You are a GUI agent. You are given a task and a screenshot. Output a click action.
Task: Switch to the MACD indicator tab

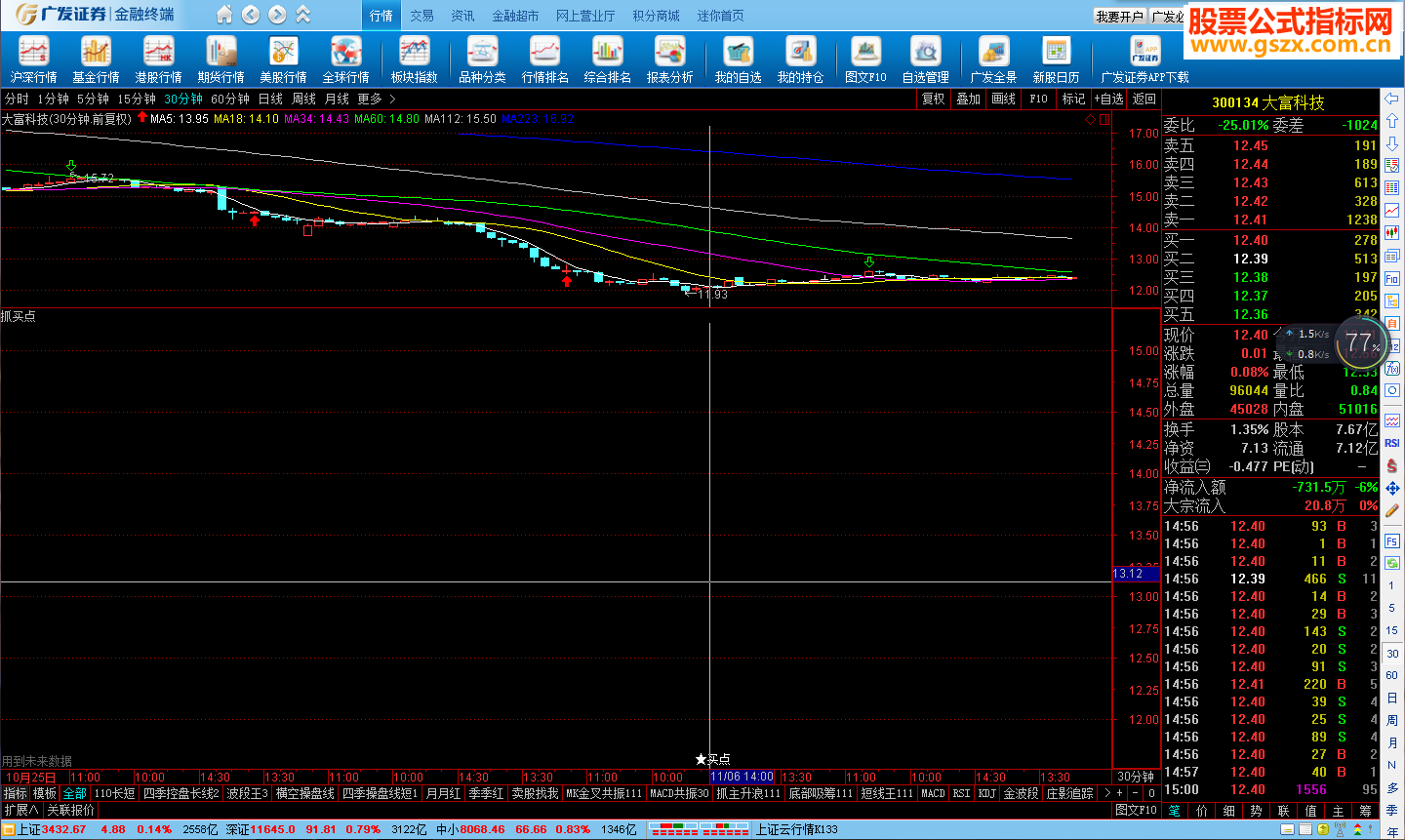point(933,793)
